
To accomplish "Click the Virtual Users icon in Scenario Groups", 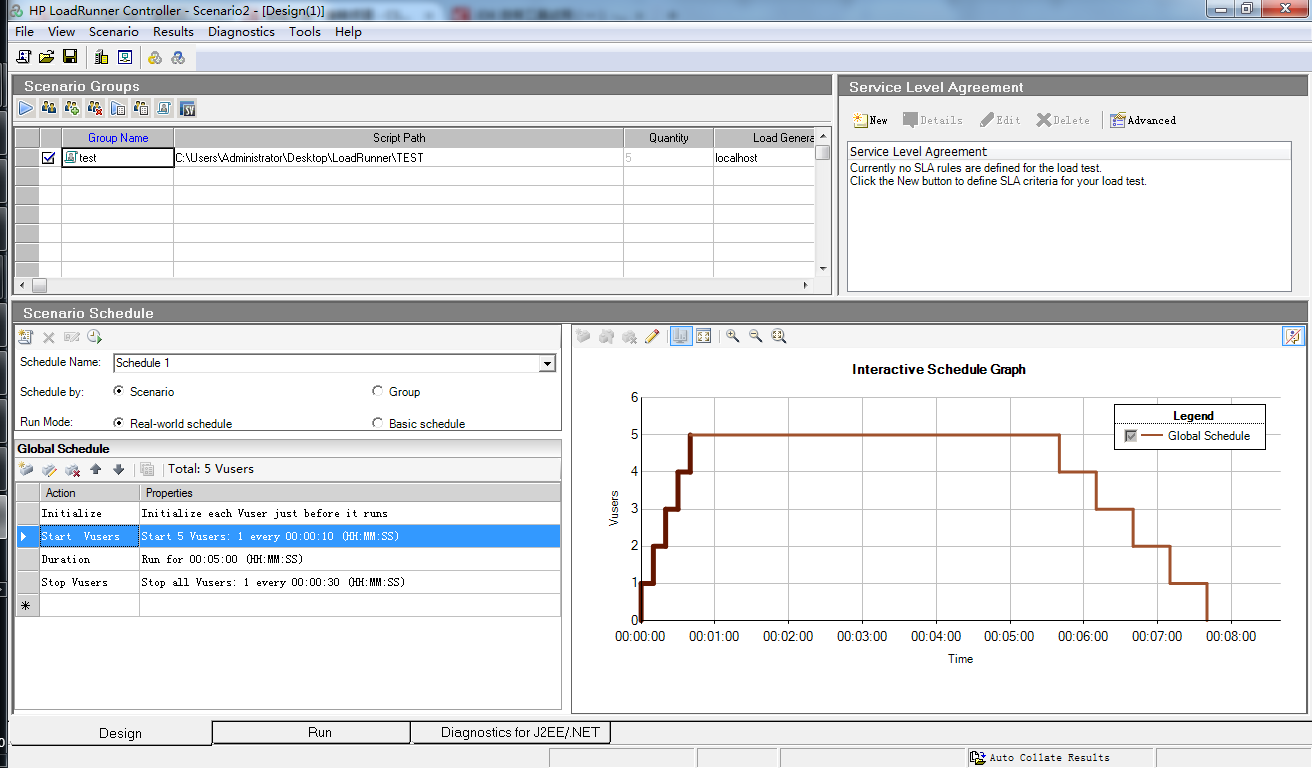I will 49,108.
